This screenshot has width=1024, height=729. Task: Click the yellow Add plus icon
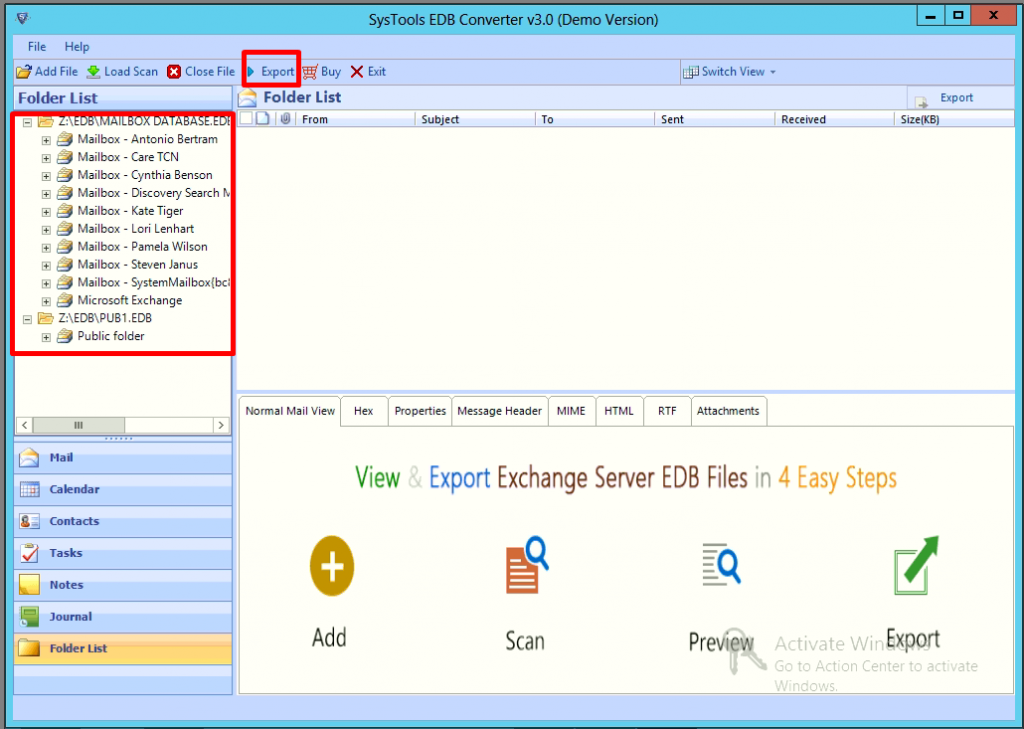332,566
